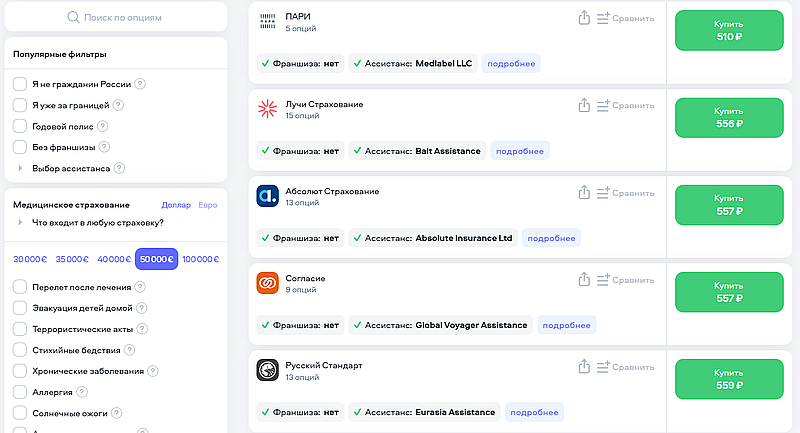Buy ПАРИ policy for 510 ₽

click(729, 31)
